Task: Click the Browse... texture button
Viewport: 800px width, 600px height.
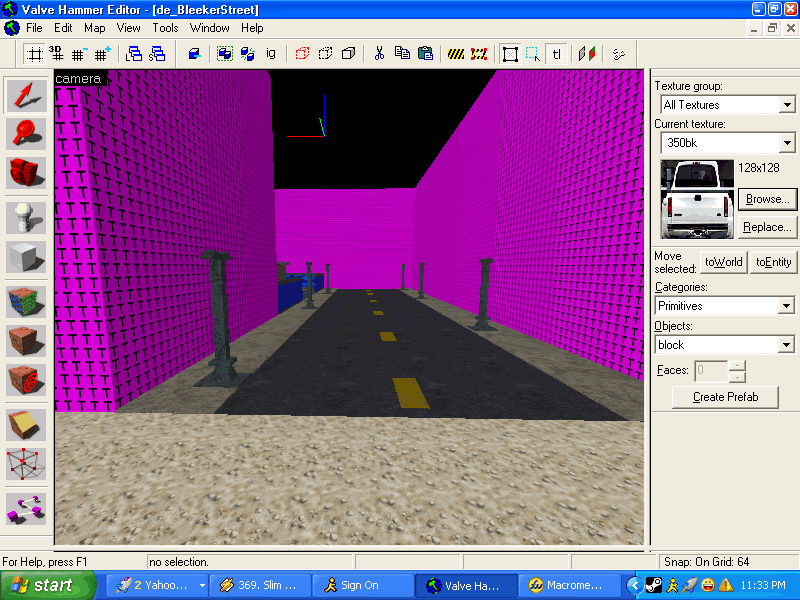Action: 767,199
